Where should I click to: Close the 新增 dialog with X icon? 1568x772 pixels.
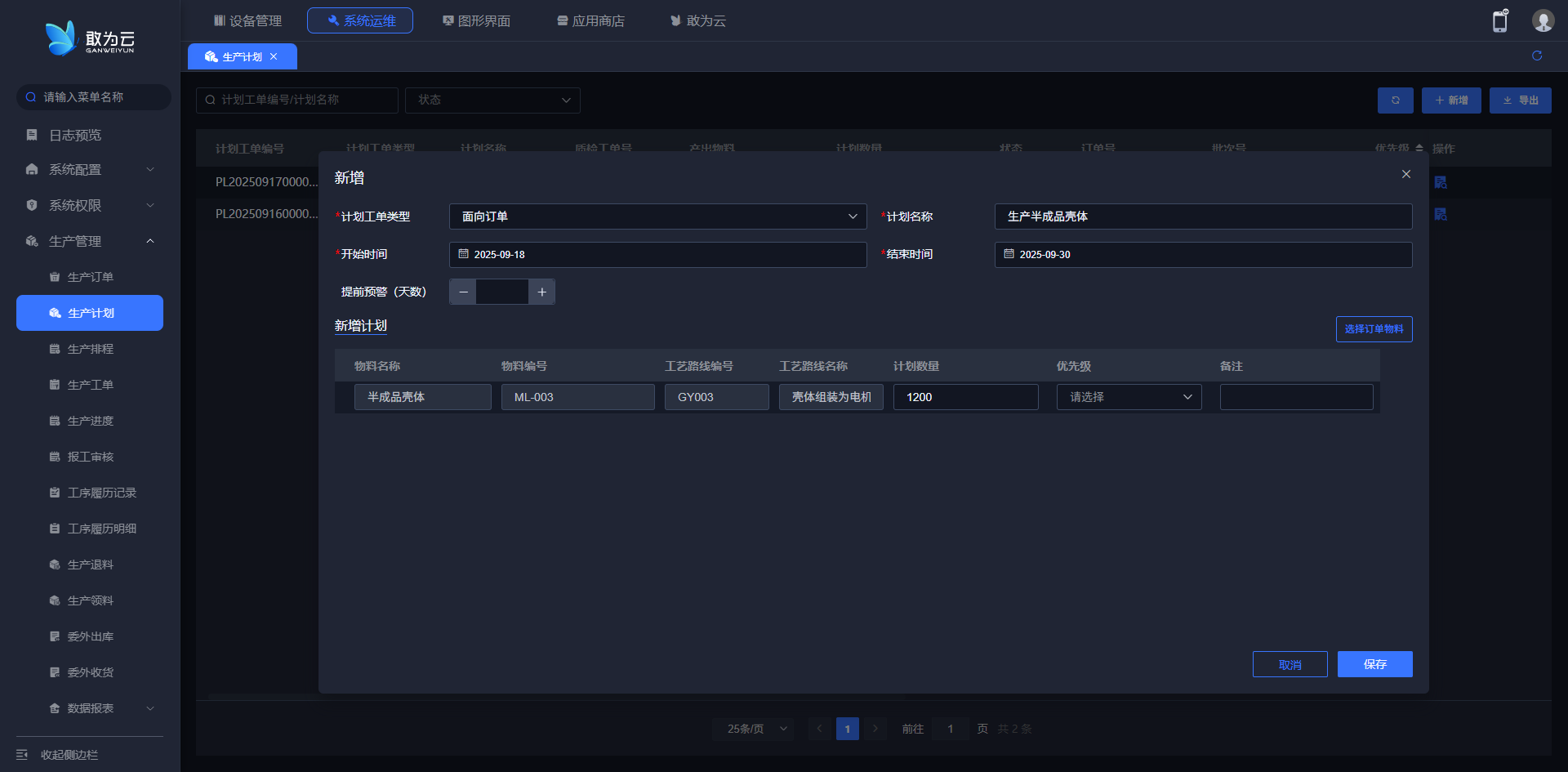click(x=1405, y=174)
